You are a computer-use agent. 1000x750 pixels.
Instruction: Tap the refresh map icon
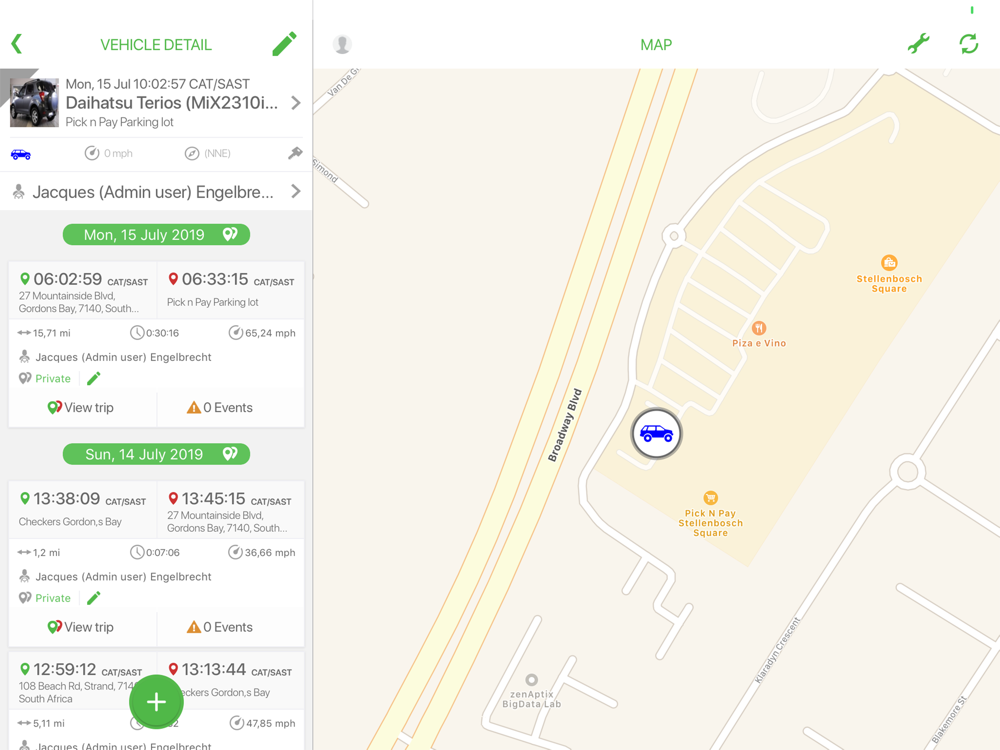[x=969, y=44]
